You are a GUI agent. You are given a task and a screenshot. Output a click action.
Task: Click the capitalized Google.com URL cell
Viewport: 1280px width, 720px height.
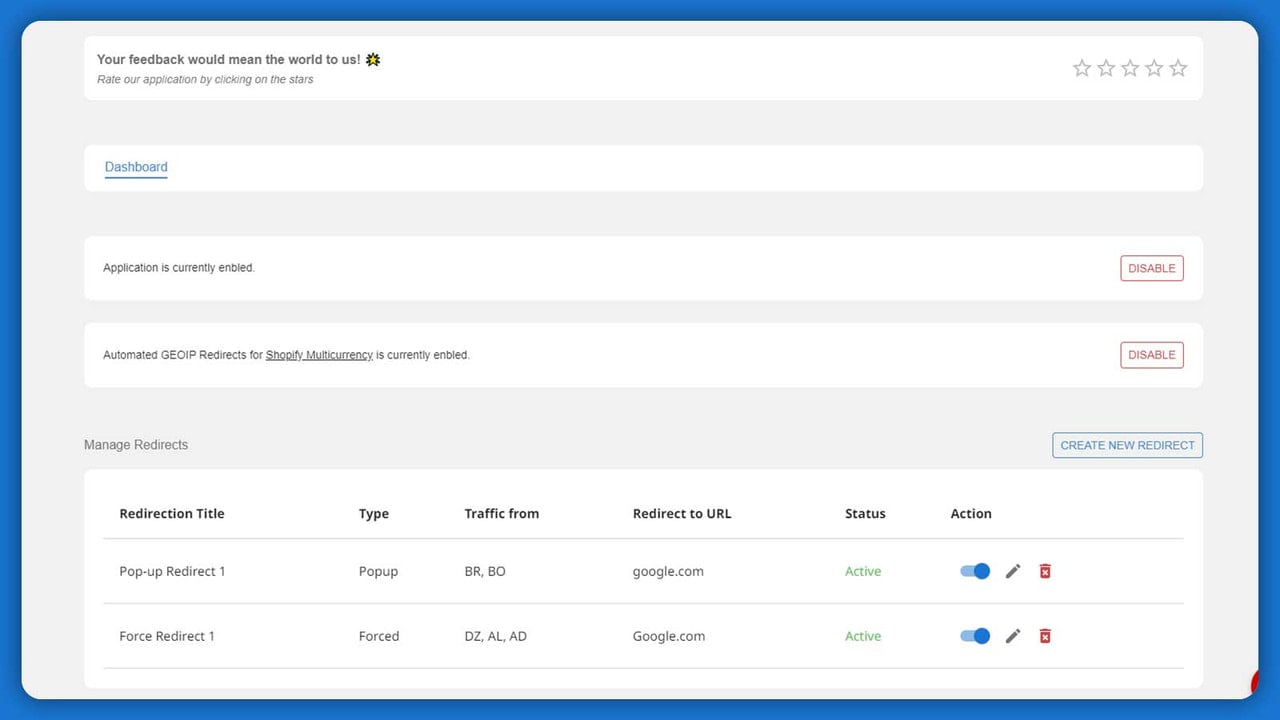tap(669, 636)
